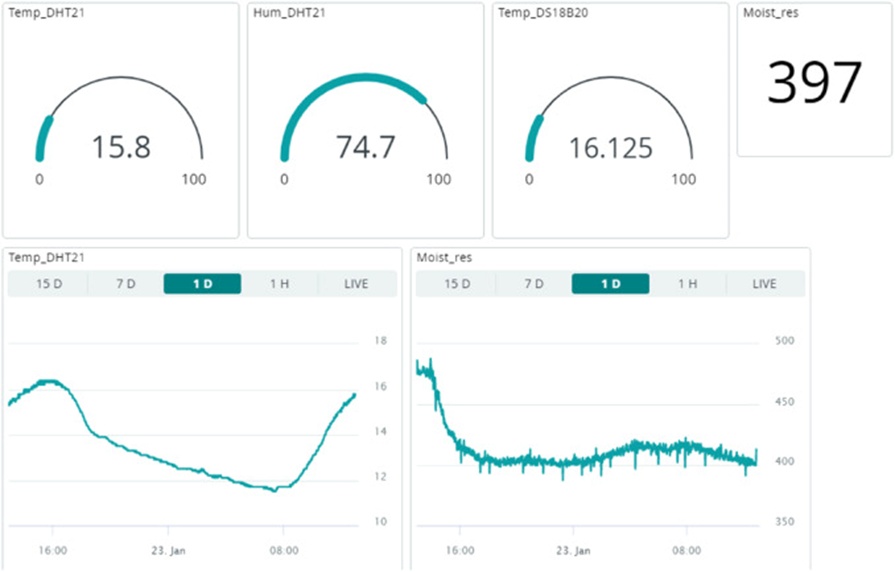895x572 pixels.
Task: Select 1 D range in Moist_res chart
Action: [x=610, y=284]
